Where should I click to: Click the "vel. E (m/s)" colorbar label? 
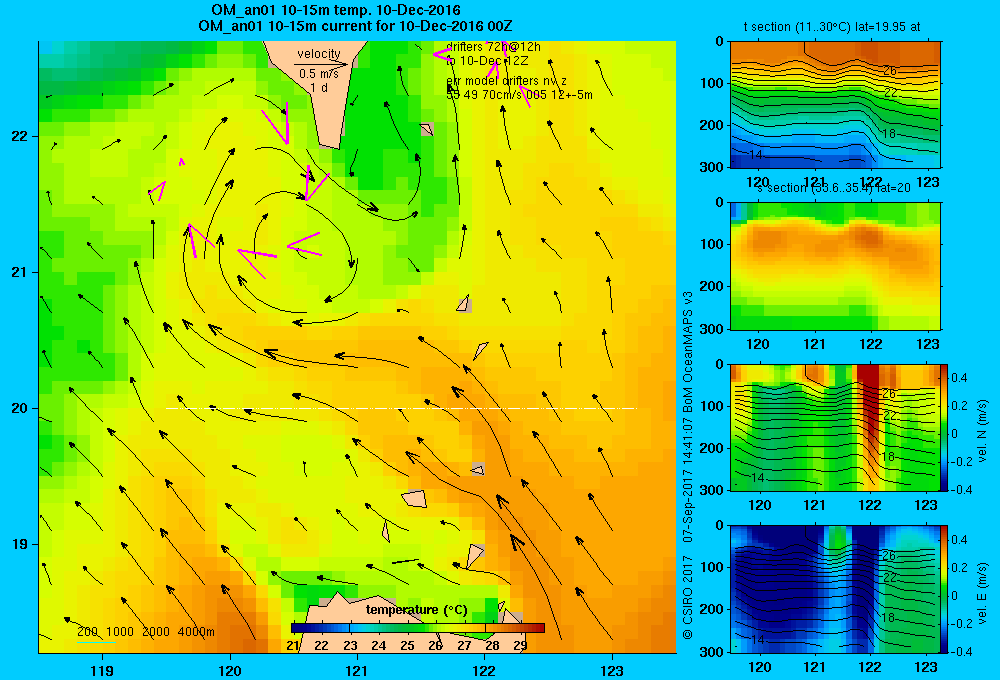coord(982,593)
